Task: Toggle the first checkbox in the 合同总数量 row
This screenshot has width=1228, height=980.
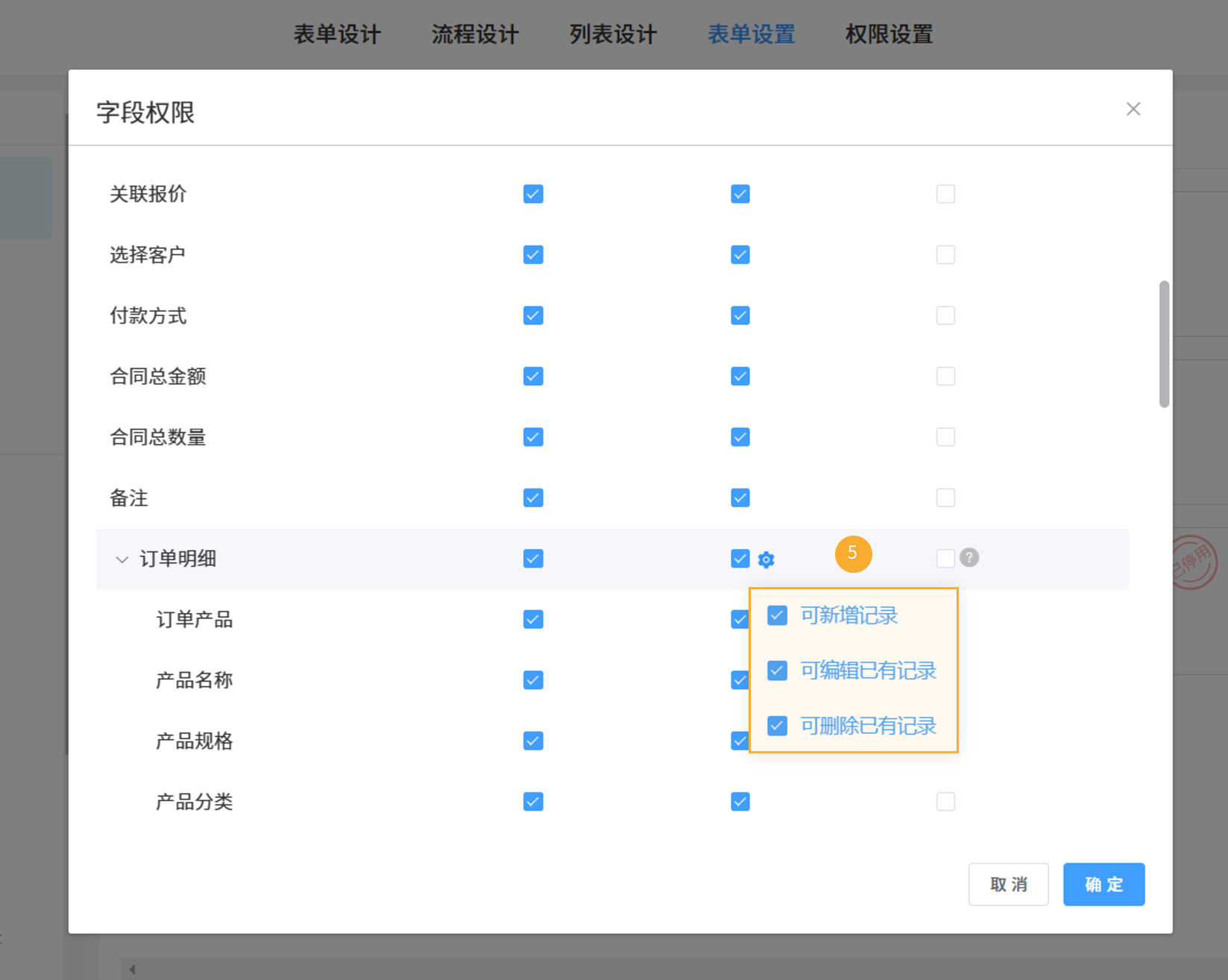Action: (533, 437)
